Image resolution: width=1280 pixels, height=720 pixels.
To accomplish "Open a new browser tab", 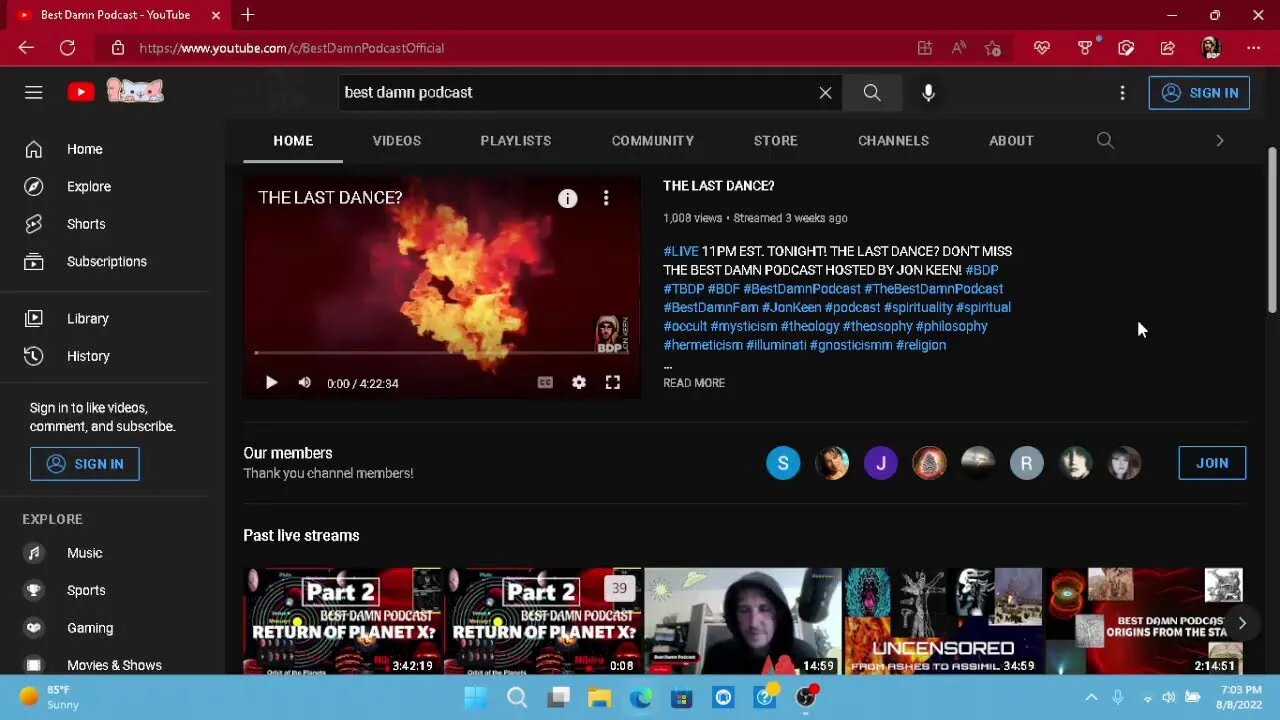I will coord(248,15).
